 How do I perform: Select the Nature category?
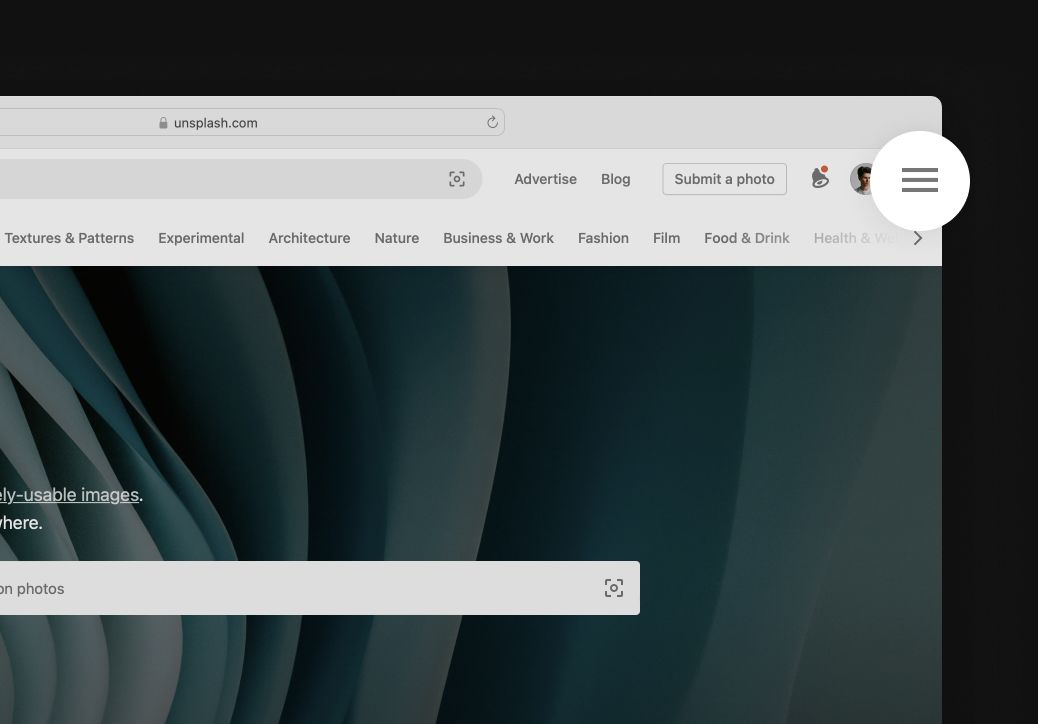[x=397, y=238]
